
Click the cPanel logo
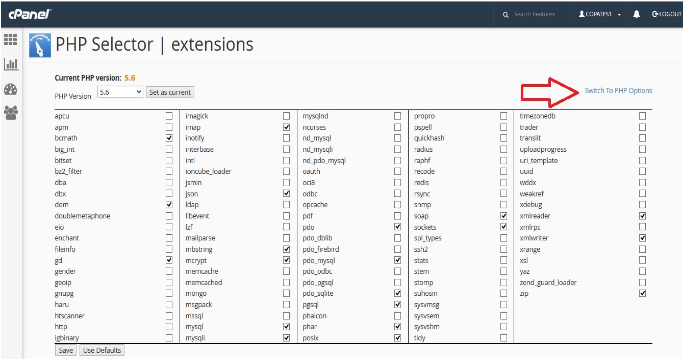tap(30, 14)
